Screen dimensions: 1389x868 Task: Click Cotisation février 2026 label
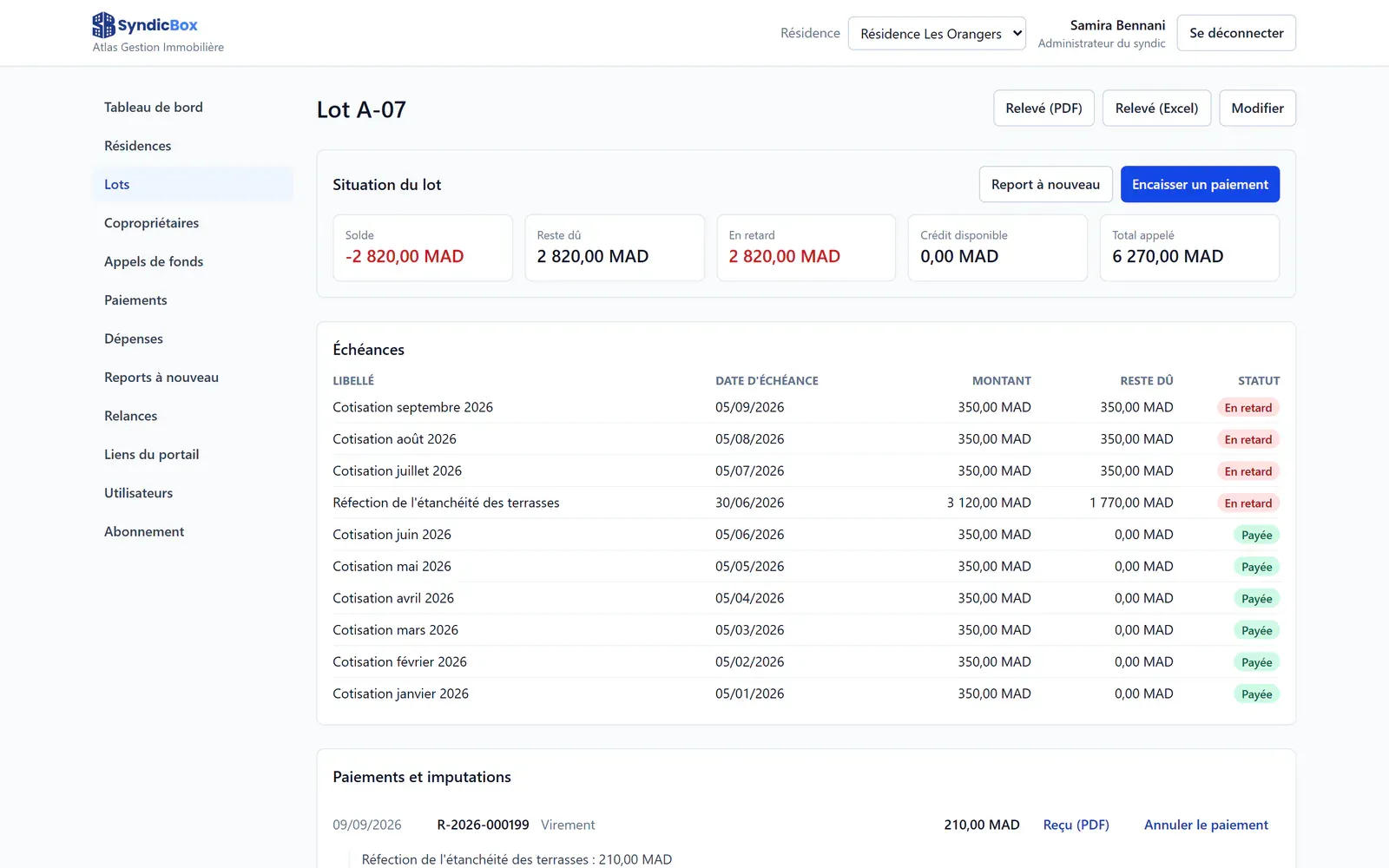(399, 661)
